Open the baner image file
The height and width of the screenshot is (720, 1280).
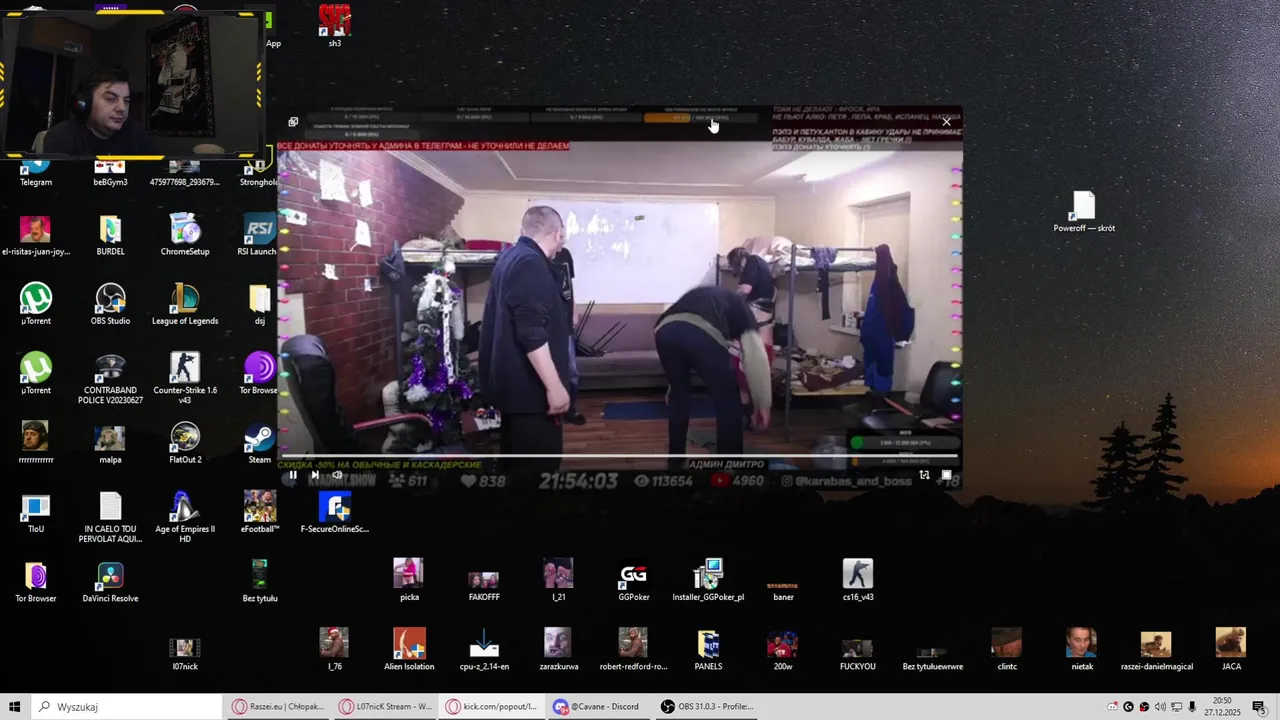pos(783,590)
